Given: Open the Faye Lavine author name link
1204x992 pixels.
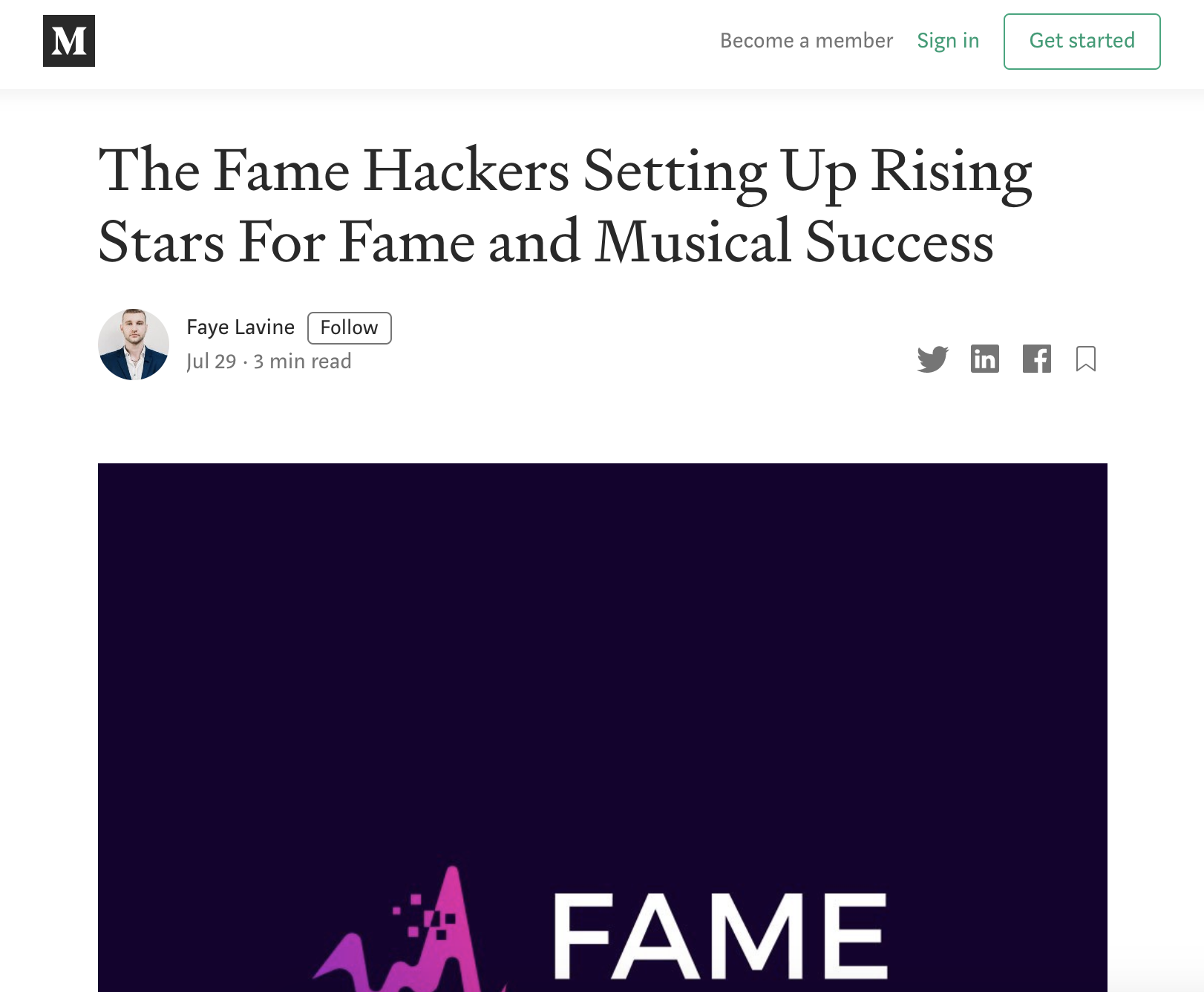Looking at the screenshot, I should click(x=241, y=327).
